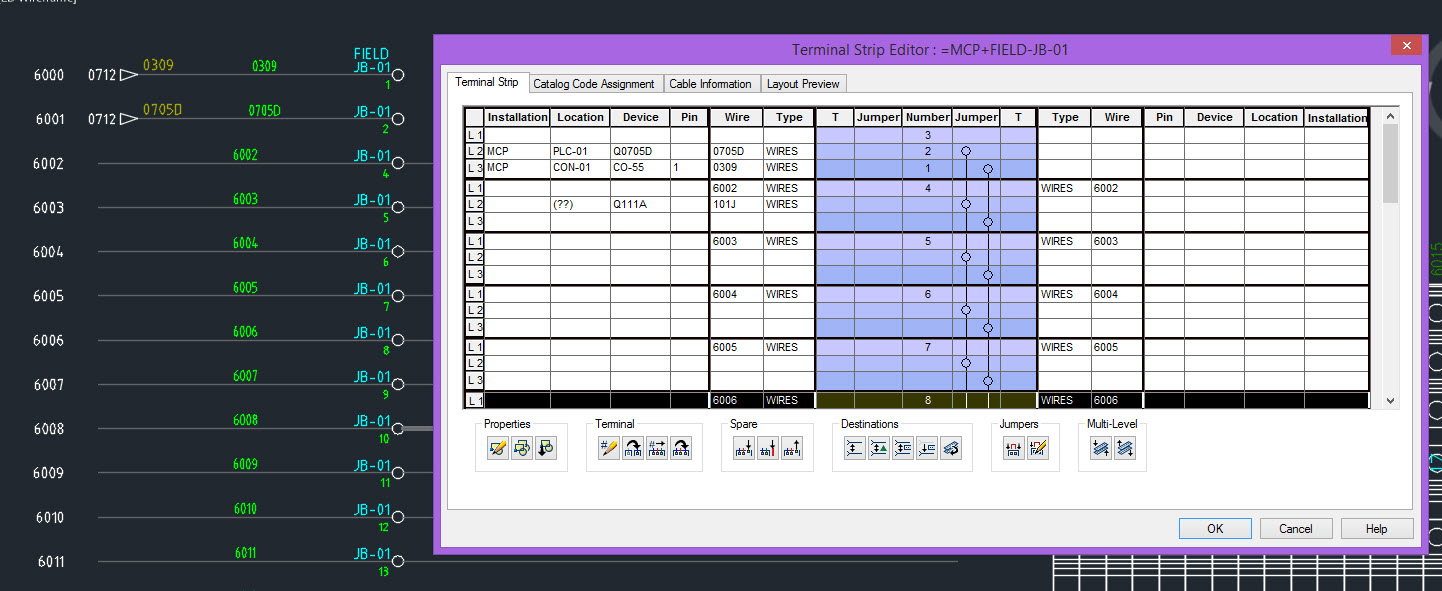Toggle the jumper node on terminal number 2
The height and width of the screenshot is (591, 1442).
point(966,151)
